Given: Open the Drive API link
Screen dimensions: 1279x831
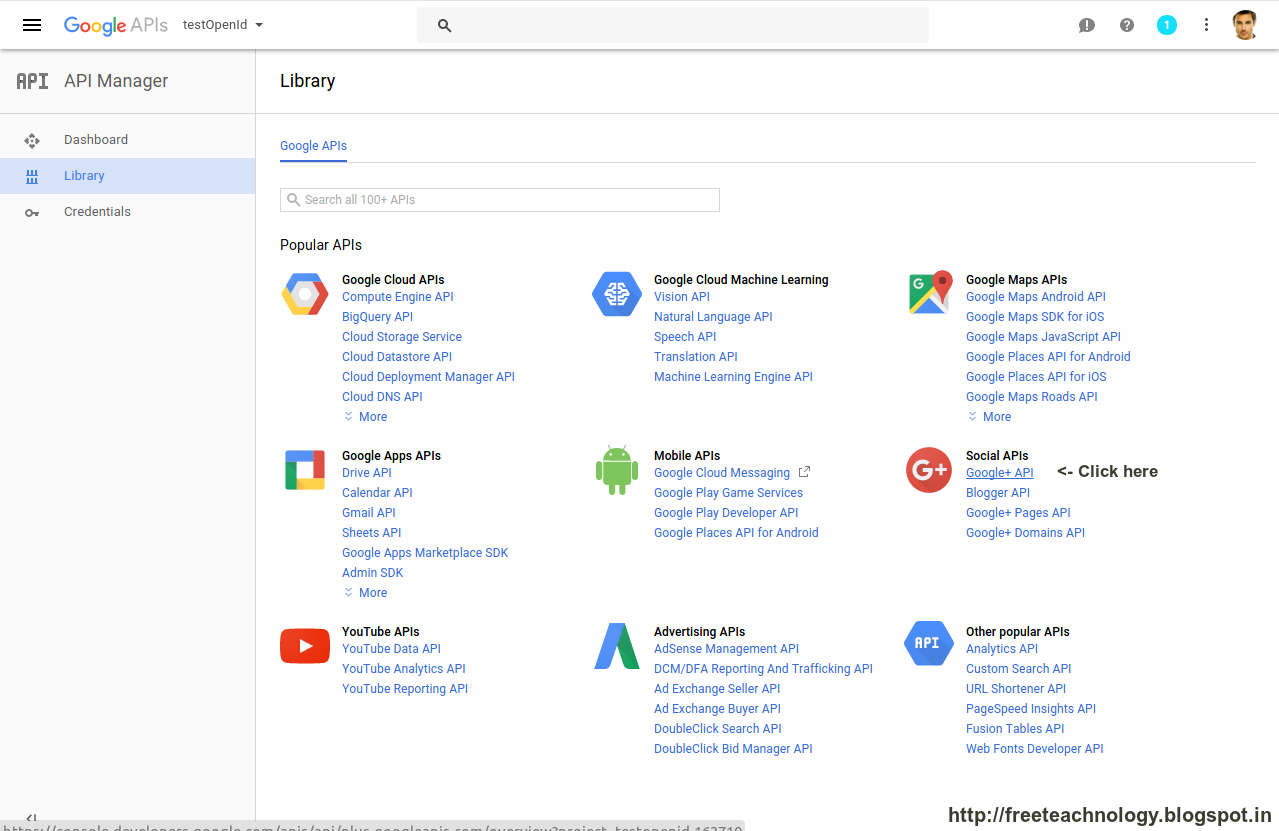Looking at the screenshot, I should 367,473.
